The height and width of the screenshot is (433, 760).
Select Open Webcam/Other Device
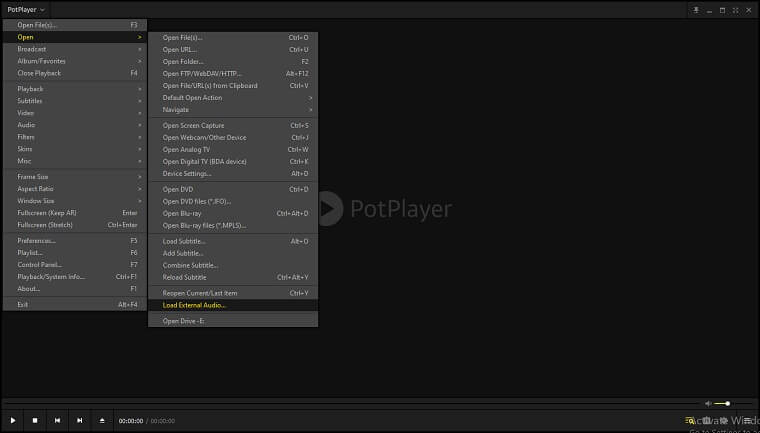233,138
